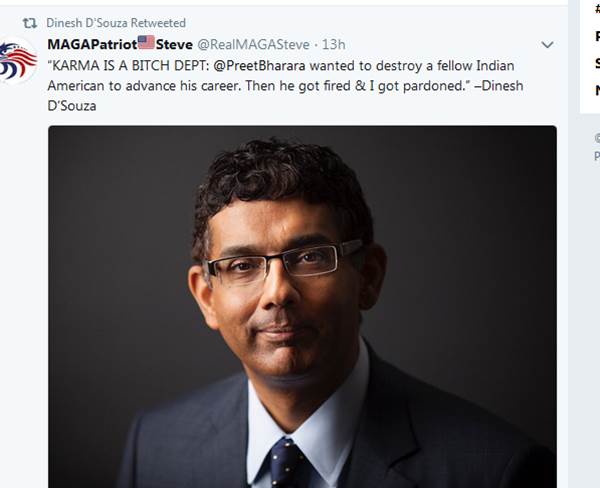The width and height of the screenshot is (600, 488).
Task: Open the 13h tweet timestamp
Action: click(333, 45)
